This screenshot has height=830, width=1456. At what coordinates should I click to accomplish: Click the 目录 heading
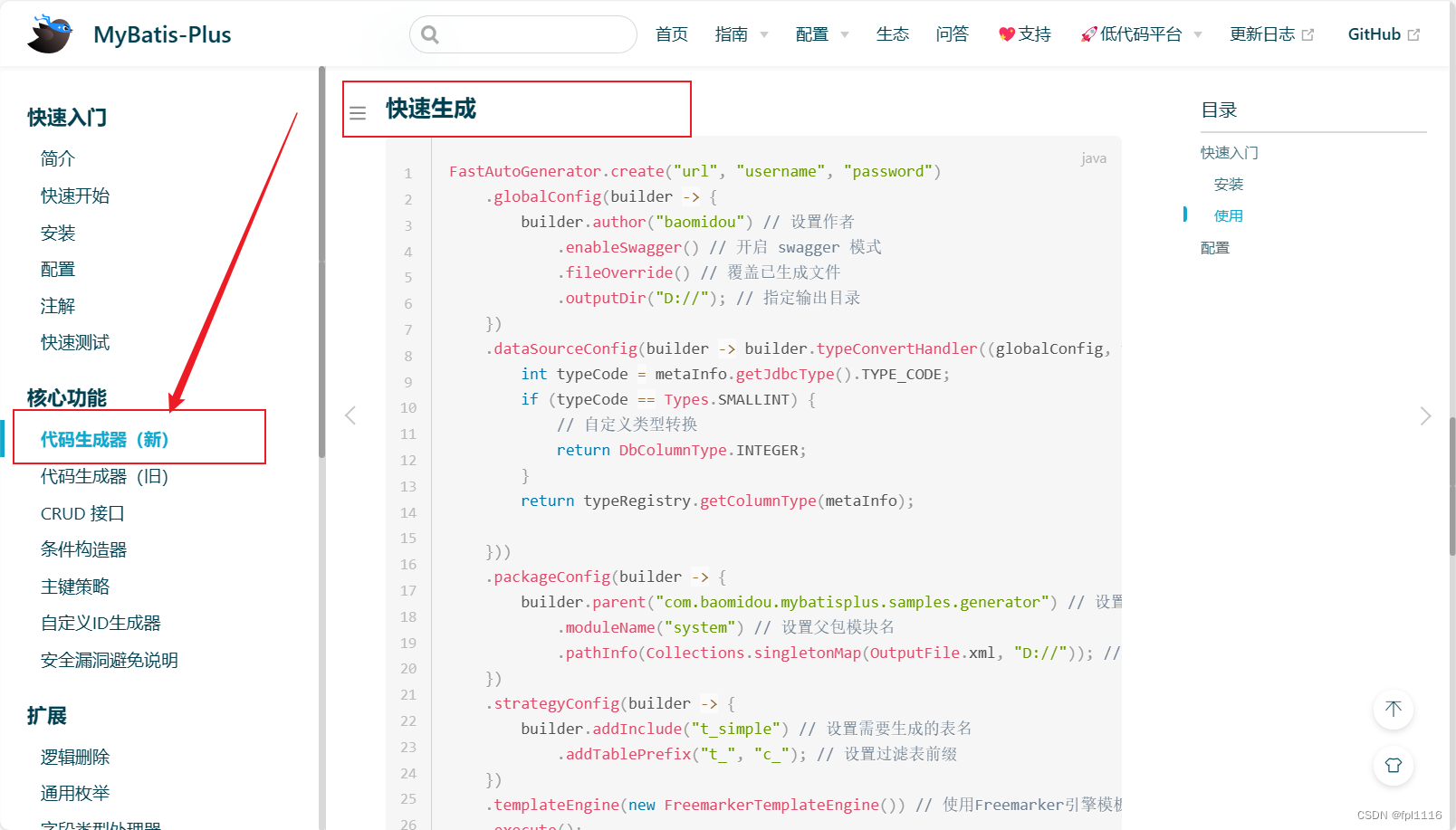[x=1219, y=110]
